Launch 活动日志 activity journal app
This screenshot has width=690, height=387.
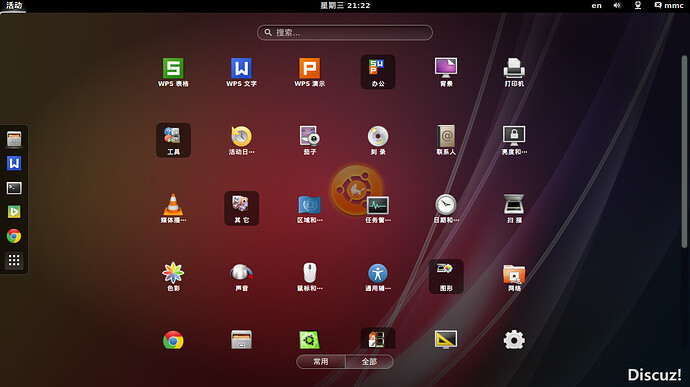point(241,140)
